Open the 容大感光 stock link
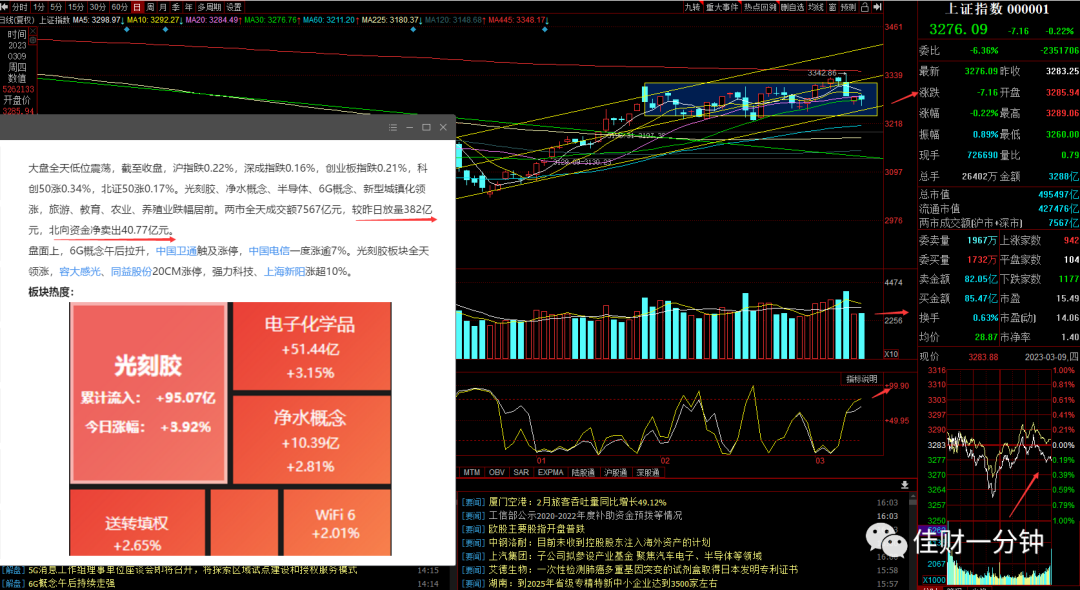The height and width of the screenshot is (590, 1080). [80, 272]
